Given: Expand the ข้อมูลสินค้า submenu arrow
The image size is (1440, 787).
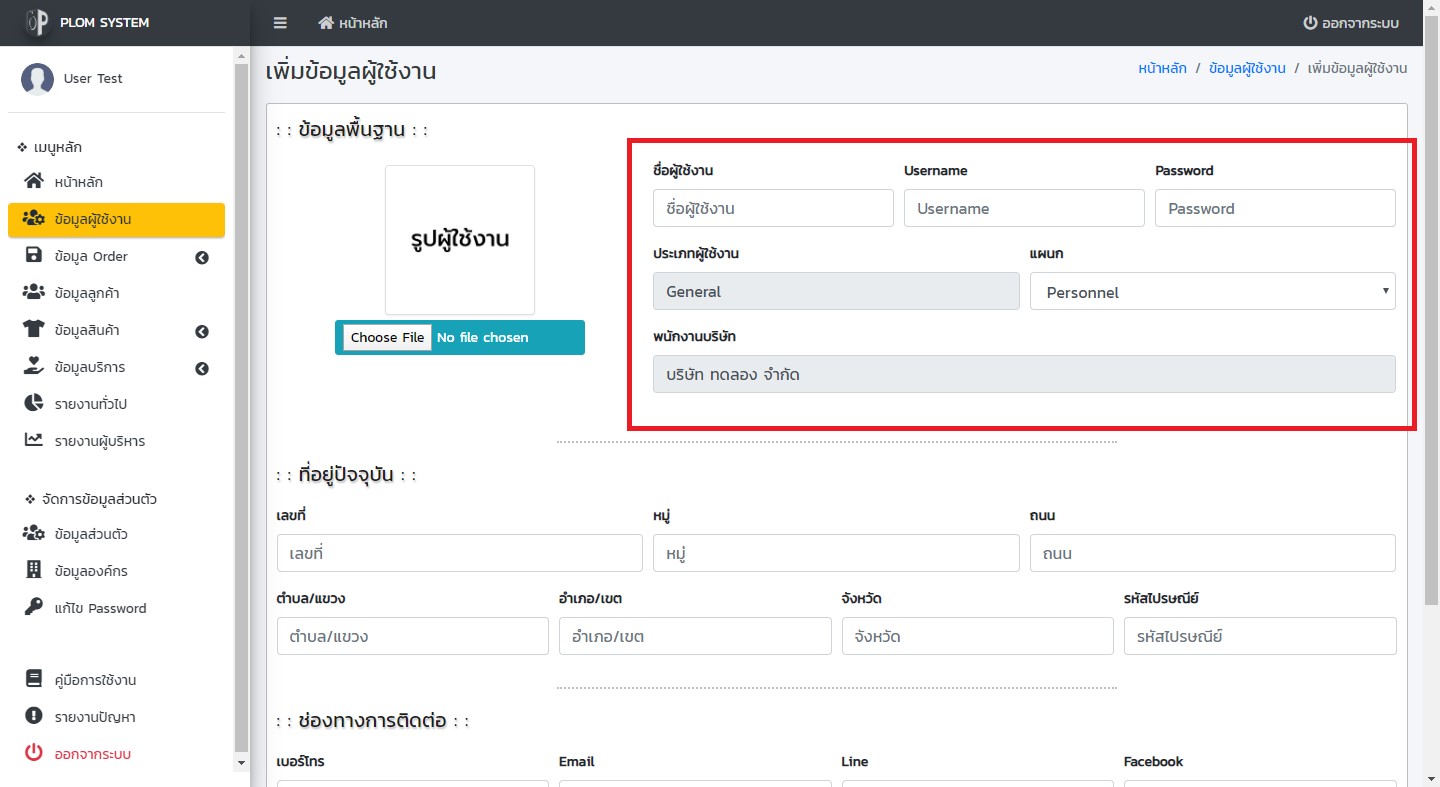Looking at the screenshot, I should (x=202, y=331).
